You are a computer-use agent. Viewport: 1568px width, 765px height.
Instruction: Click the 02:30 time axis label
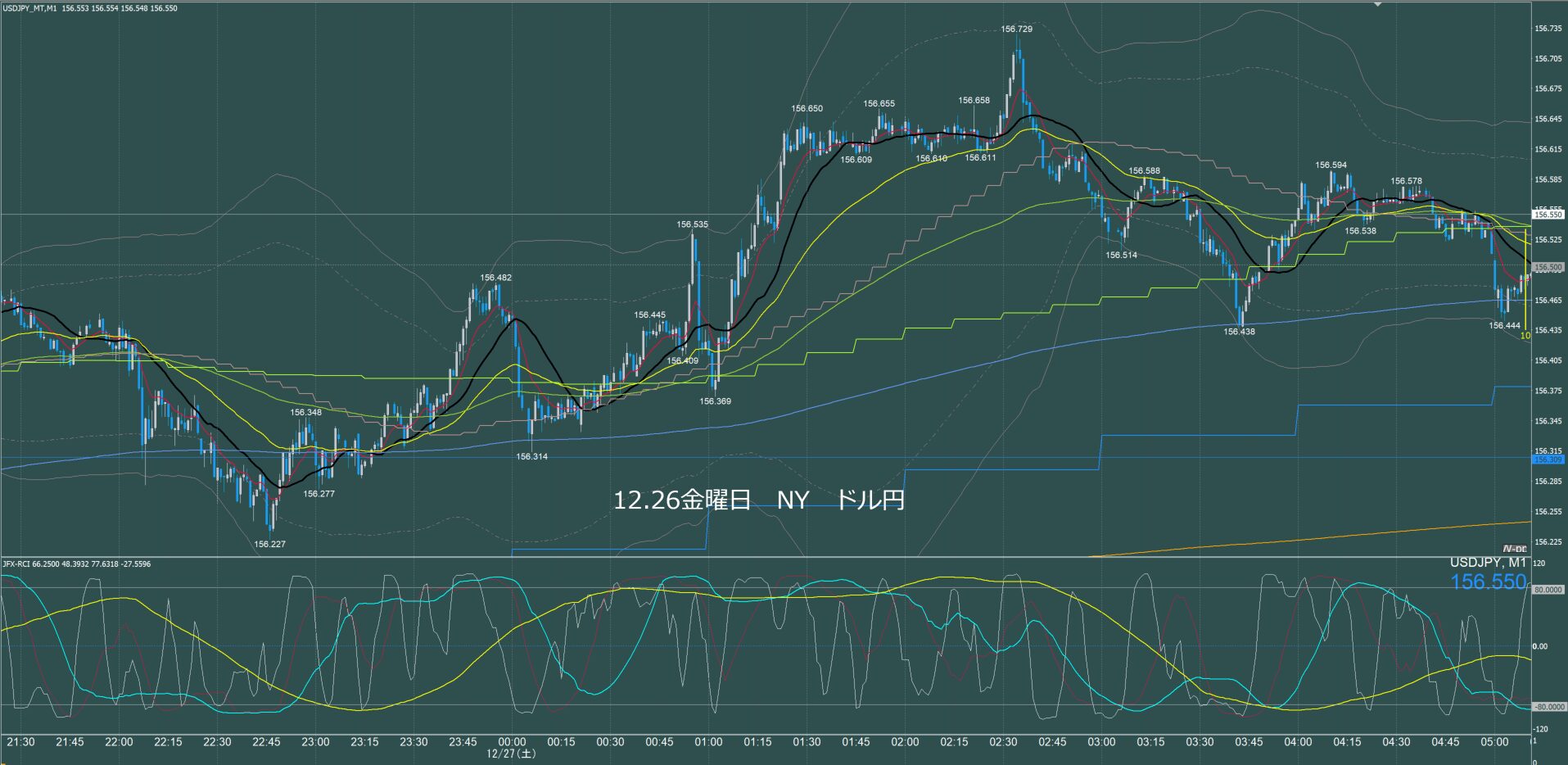tap(1003, 742)
